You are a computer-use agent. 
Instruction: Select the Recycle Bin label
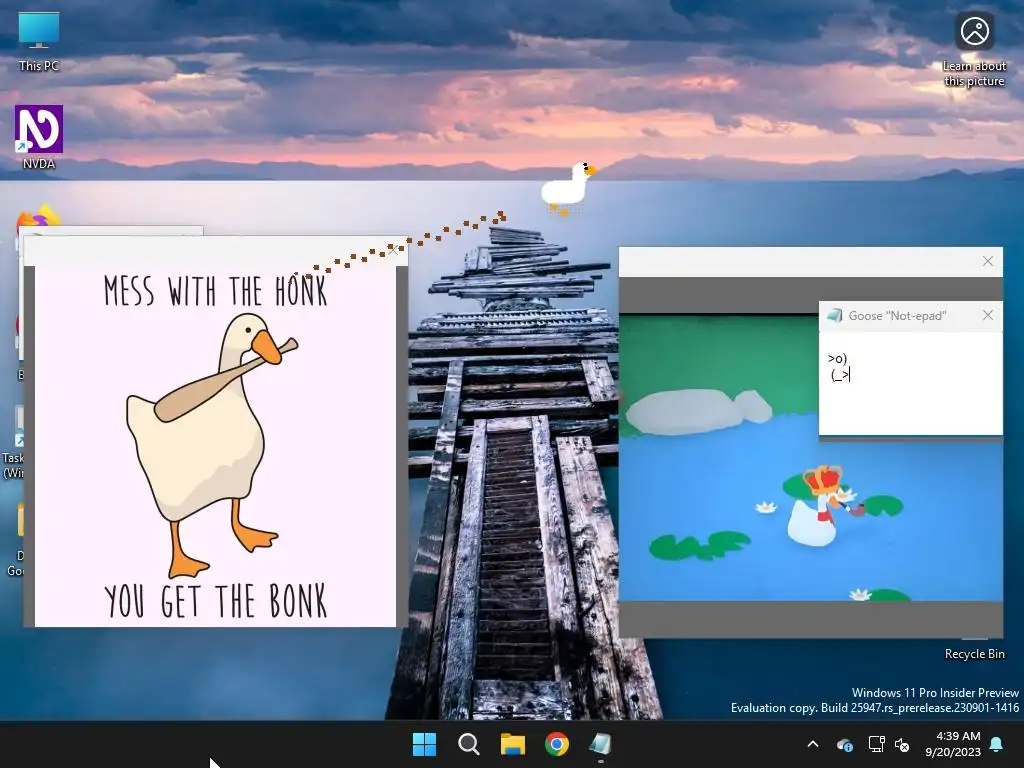(x=974, y=654)
